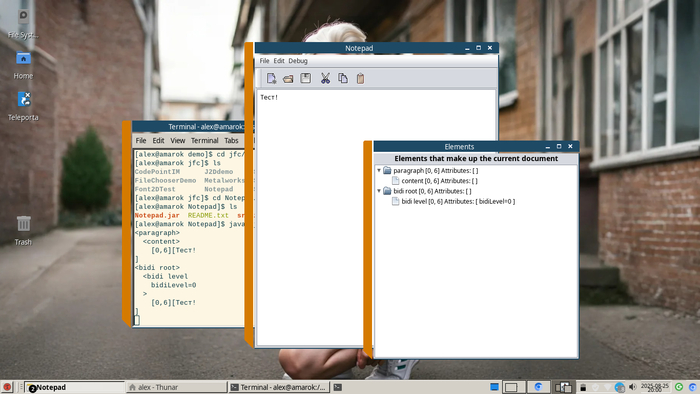Click the Open file folder icon
Image resolution: width=700 pixels, height=394 pixels.
point(288,79)
